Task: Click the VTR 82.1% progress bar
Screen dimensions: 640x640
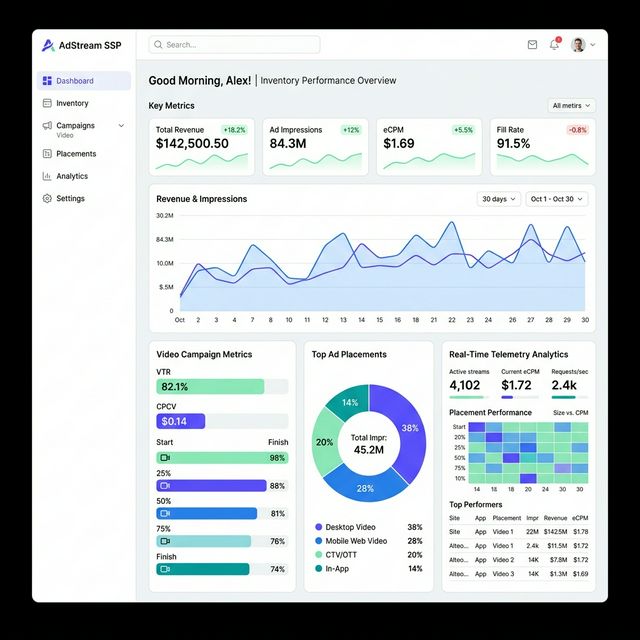Action: pyautogui.click(x=222, y=387)
